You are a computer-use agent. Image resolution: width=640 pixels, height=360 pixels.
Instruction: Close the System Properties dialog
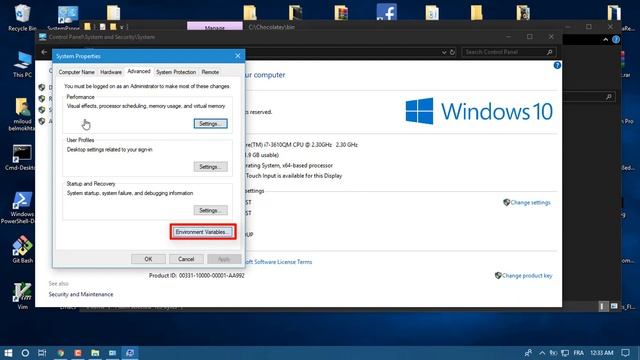pos(238,56)
